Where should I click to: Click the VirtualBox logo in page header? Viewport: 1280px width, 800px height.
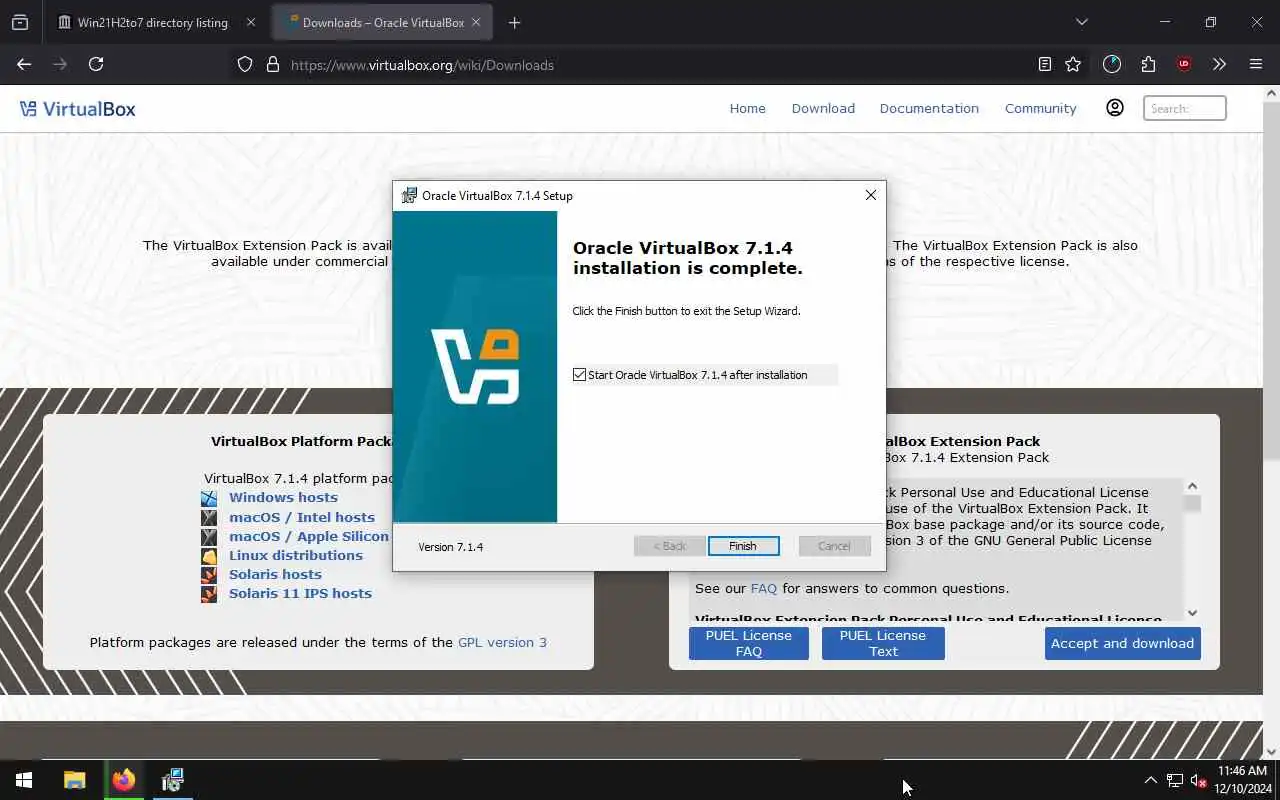click(77, 109)
